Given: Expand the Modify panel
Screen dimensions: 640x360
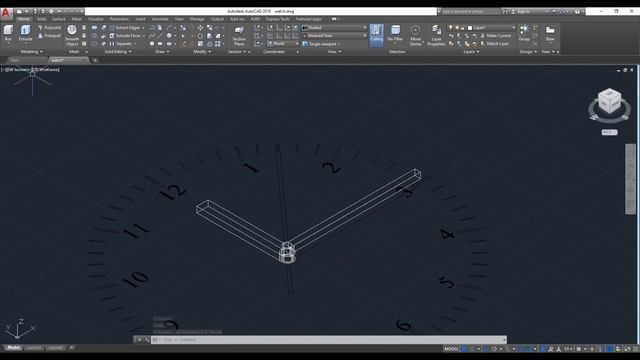Looking at the screenshot, I should click(x=202, y=52).
